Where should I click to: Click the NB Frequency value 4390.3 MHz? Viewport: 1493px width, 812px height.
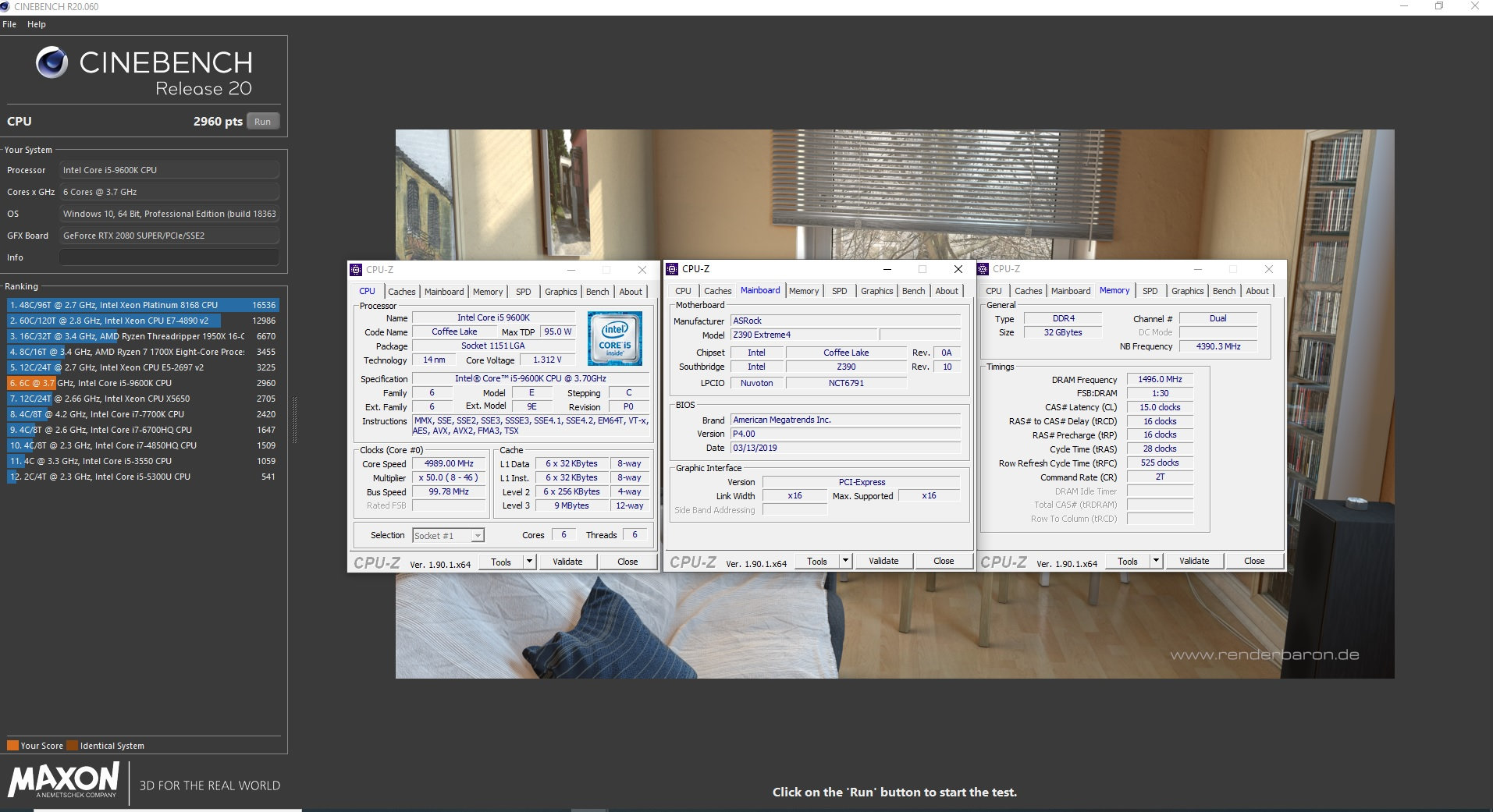point(1218,346)
